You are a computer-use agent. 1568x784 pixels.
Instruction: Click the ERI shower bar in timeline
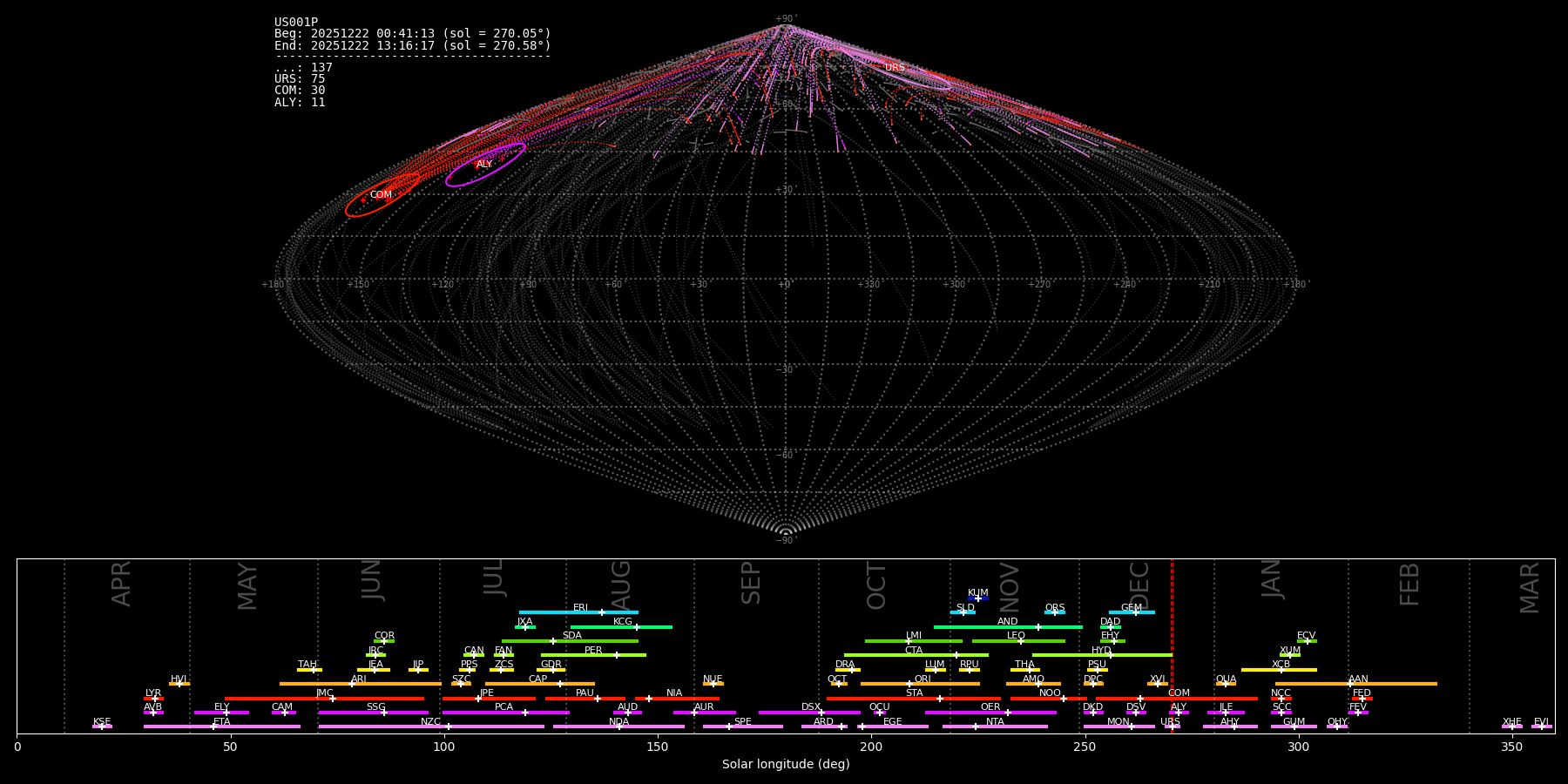578,612
